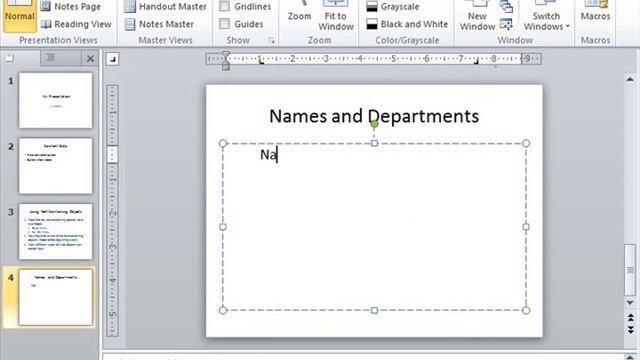Image resolution: width=640 pixels, height=360 pixels.
Task: Click the Cascade windows icon
Action: point(507,7)
